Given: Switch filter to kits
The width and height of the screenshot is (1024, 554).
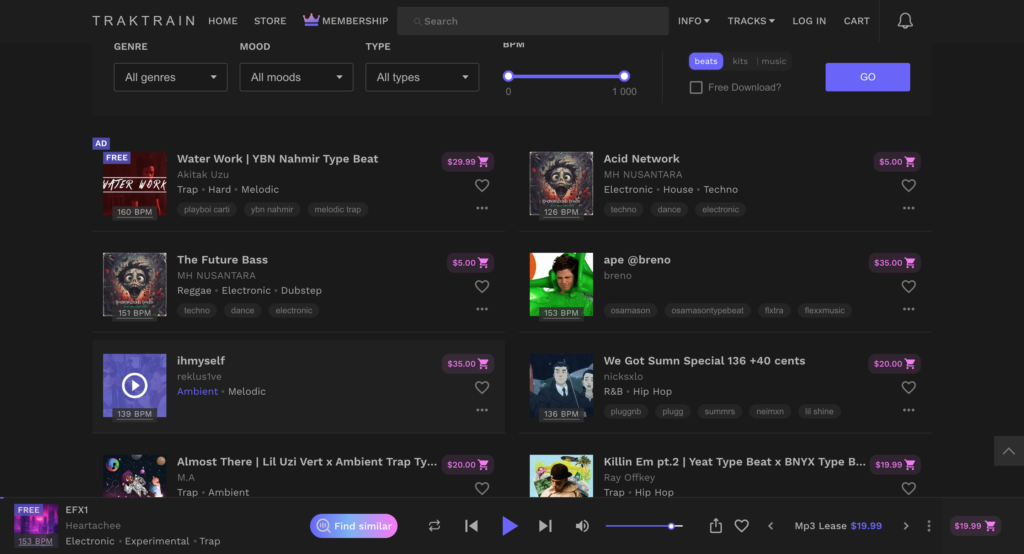Looking at the screenshot, I should click(740, 61).
